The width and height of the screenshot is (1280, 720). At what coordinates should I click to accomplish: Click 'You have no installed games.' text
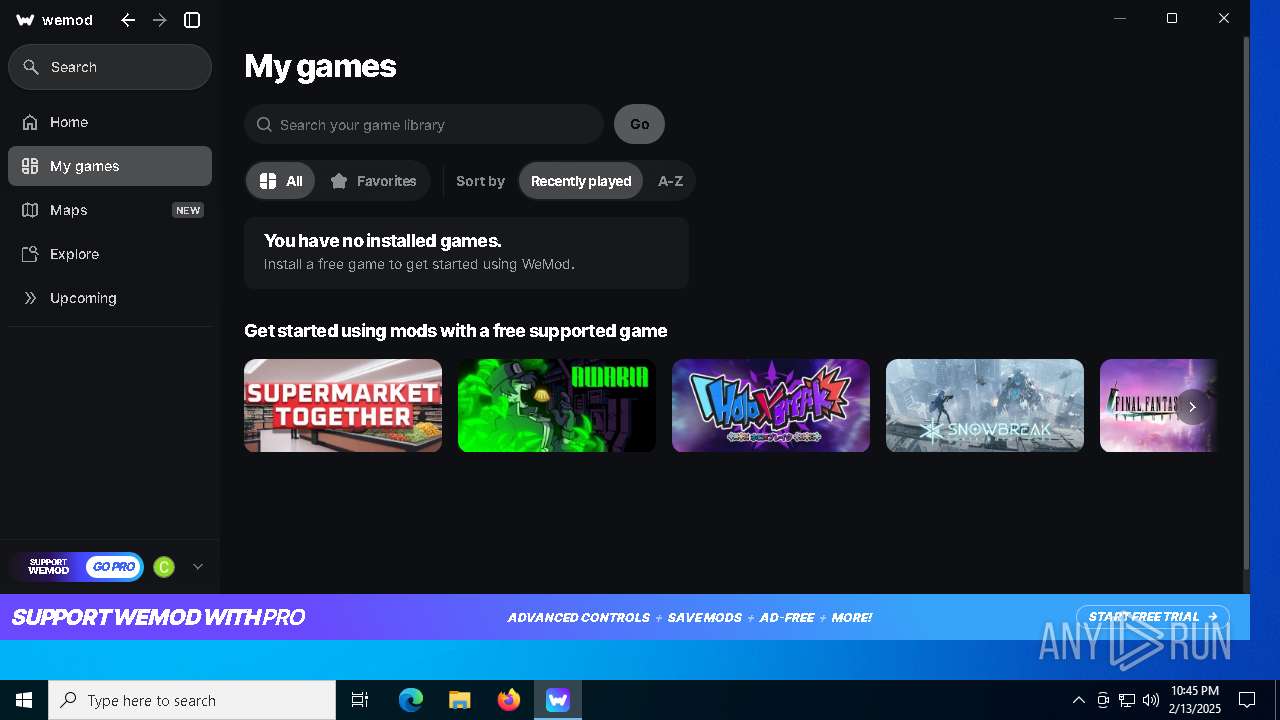pos(383,241)
